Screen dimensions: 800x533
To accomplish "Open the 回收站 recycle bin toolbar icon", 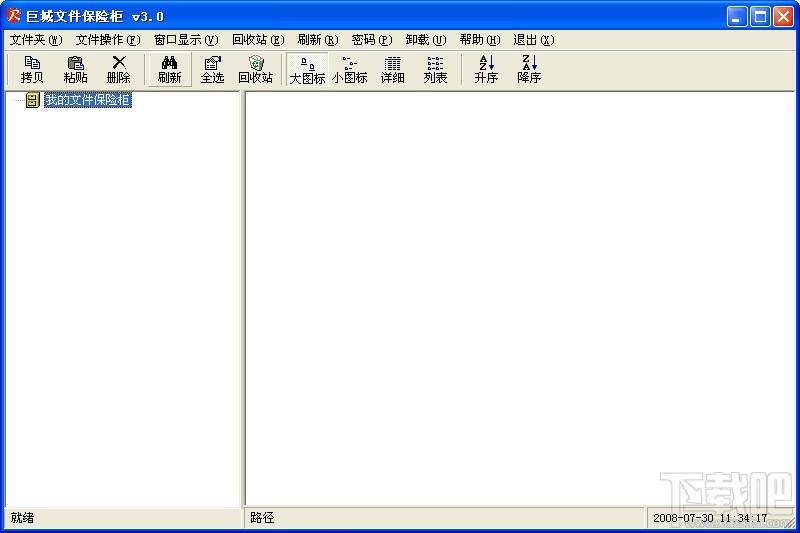I will click(x=256, y=69).
